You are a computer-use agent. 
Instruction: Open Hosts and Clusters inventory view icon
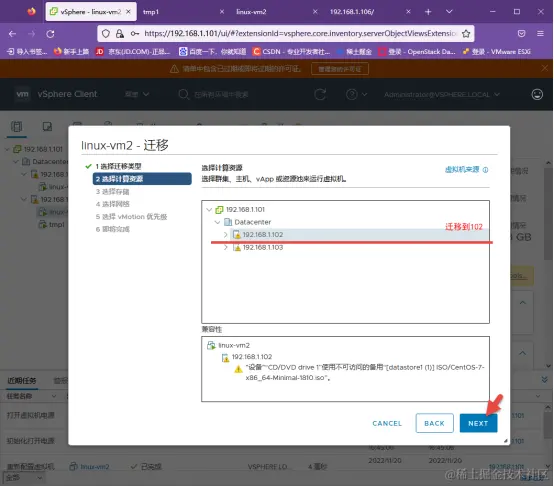click(17, 126)
